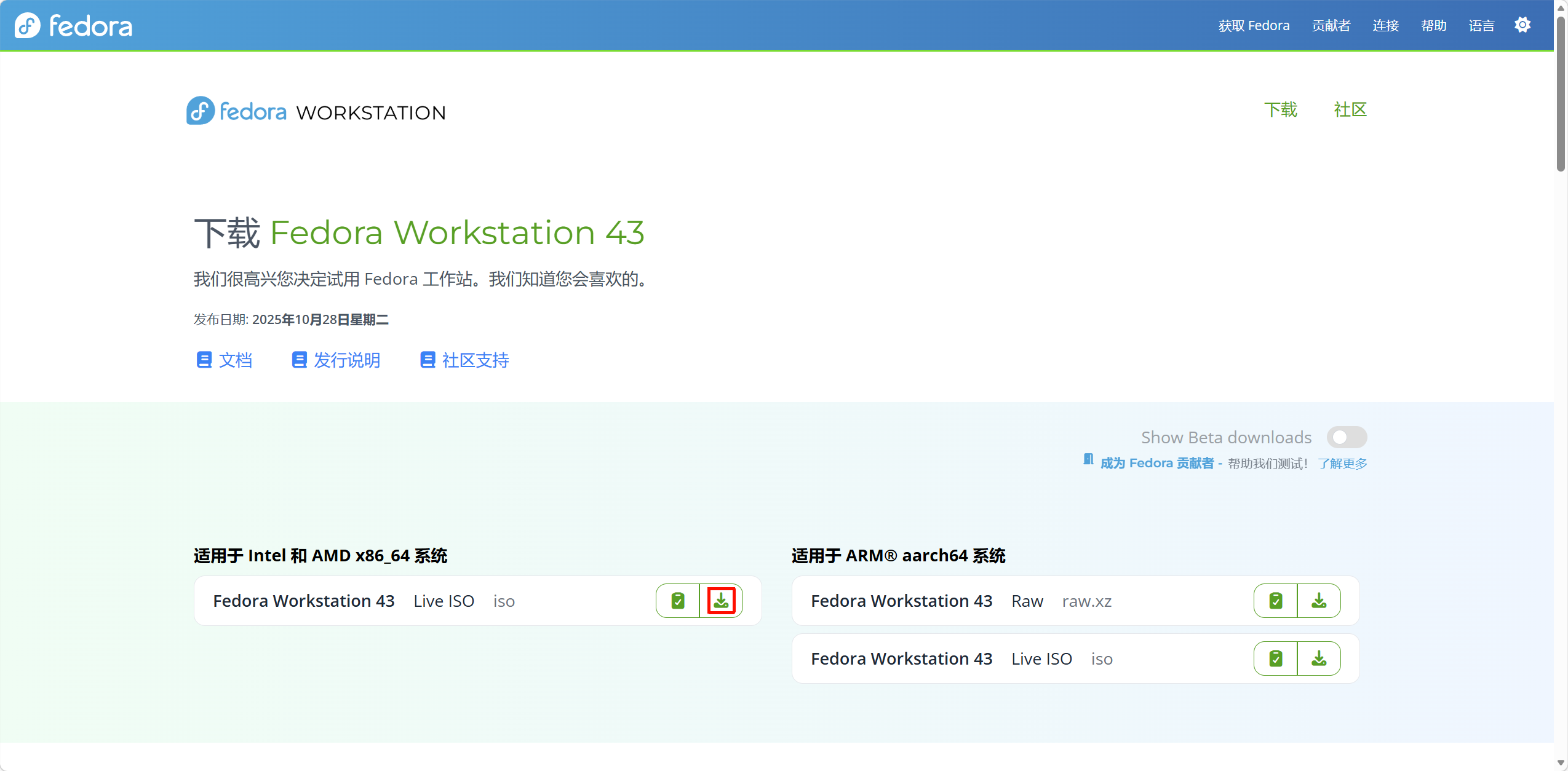
Task: Open the 语言 language selector
Action: [x=1481, y=26]
